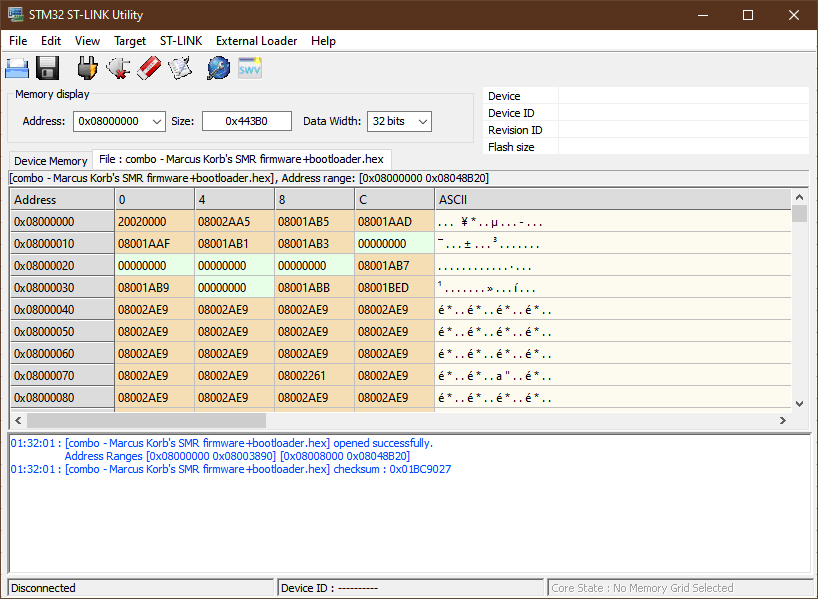Screen dimensions: 818x599
Task: Open the Help menu
Action: 323,41
